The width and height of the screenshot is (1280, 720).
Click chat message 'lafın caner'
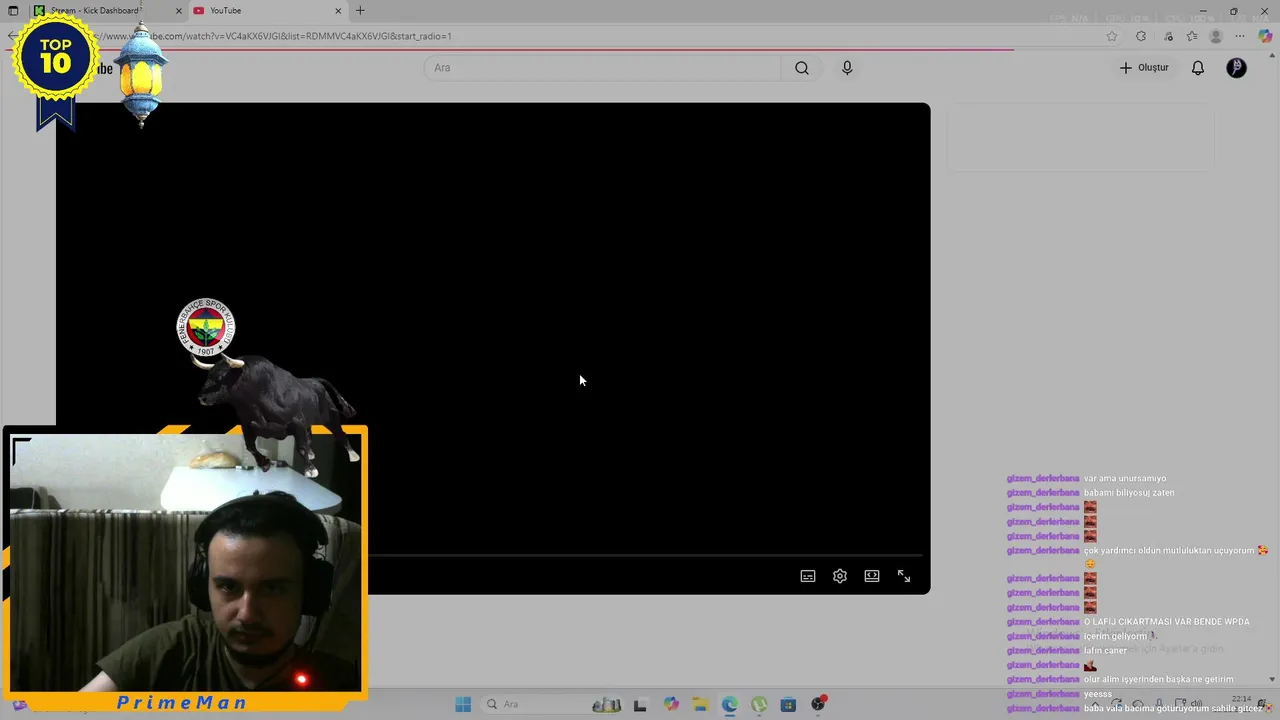coord(1105,651)
